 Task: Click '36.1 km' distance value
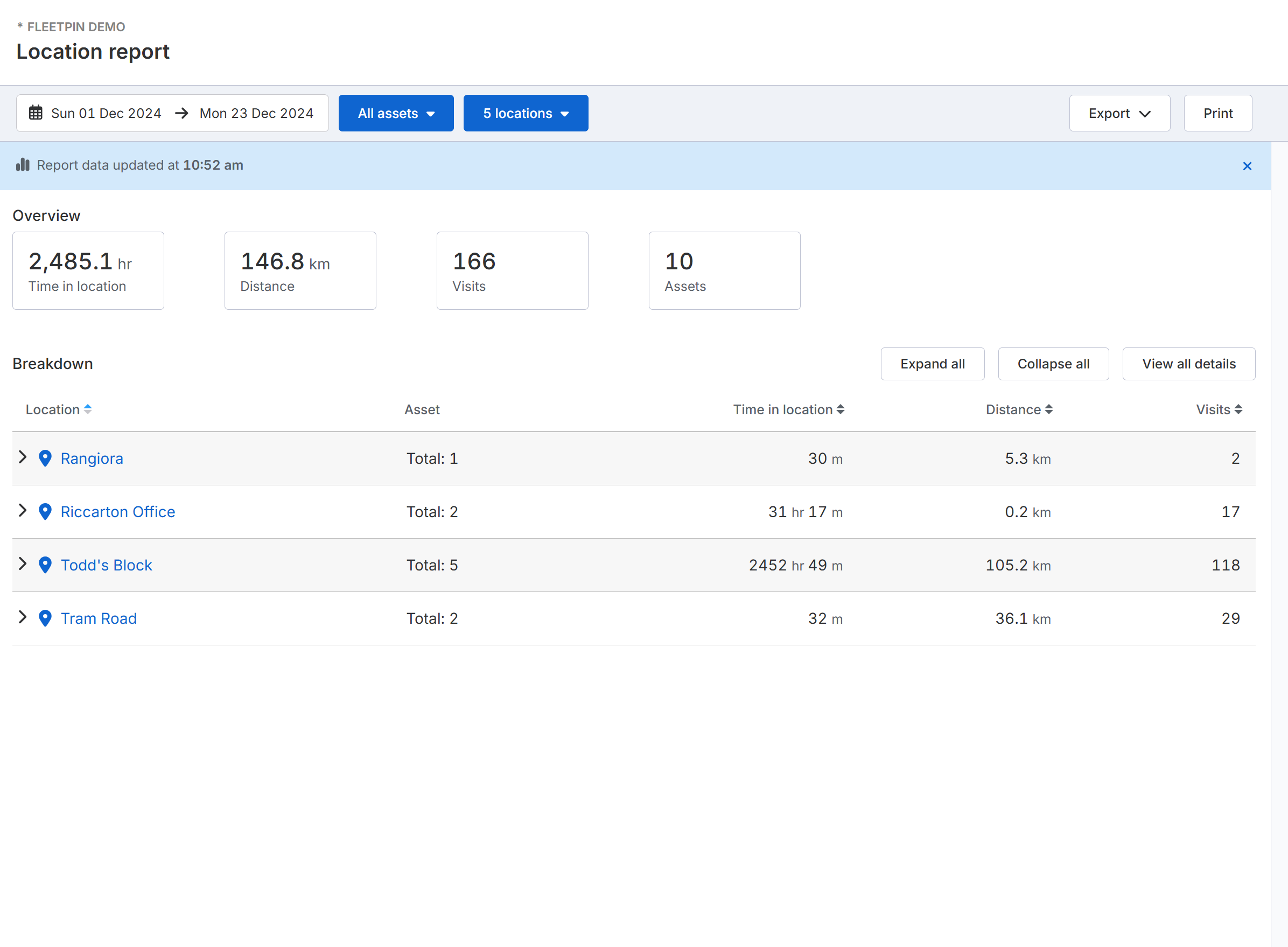click(x=1023, y=618)
